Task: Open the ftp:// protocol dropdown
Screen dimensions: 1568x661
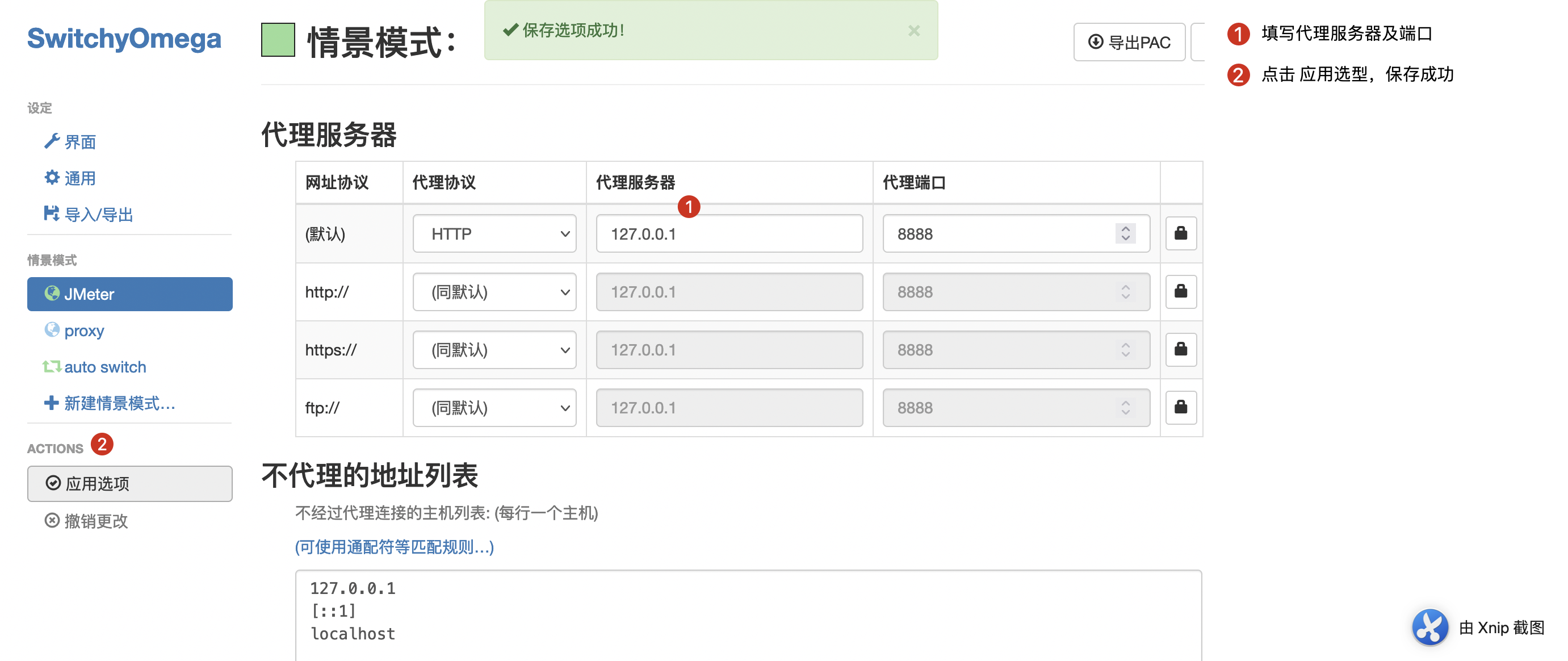Action: tap(494, 408)
